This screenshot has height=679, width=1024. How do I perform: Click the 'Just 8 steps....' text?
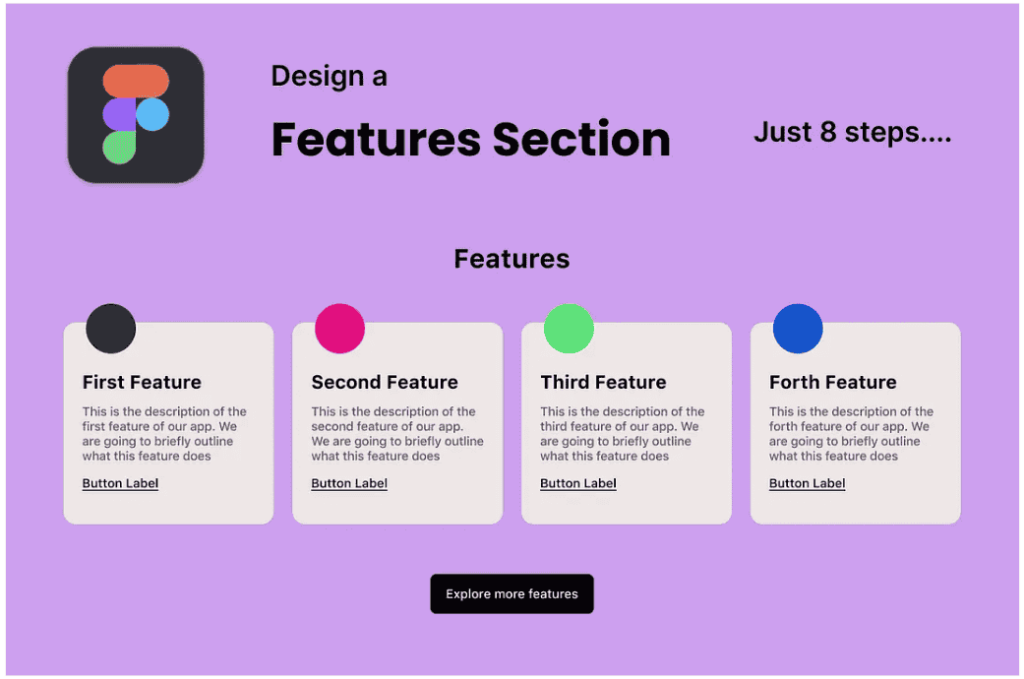[852, 132]
